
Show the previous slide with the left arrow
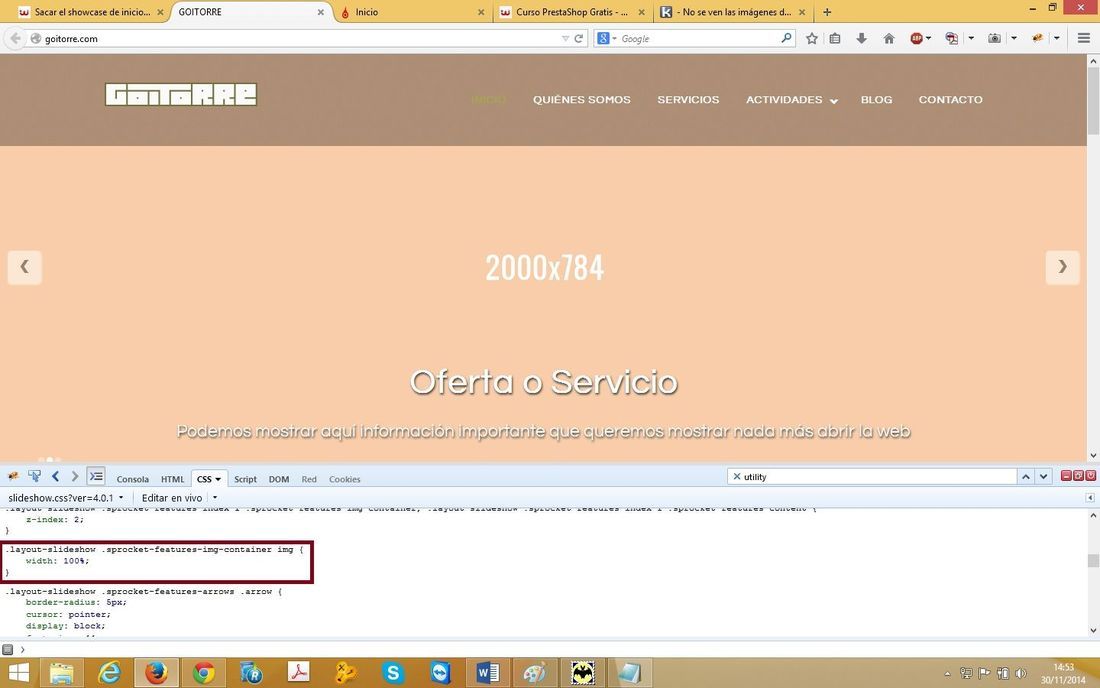(25, 267)
